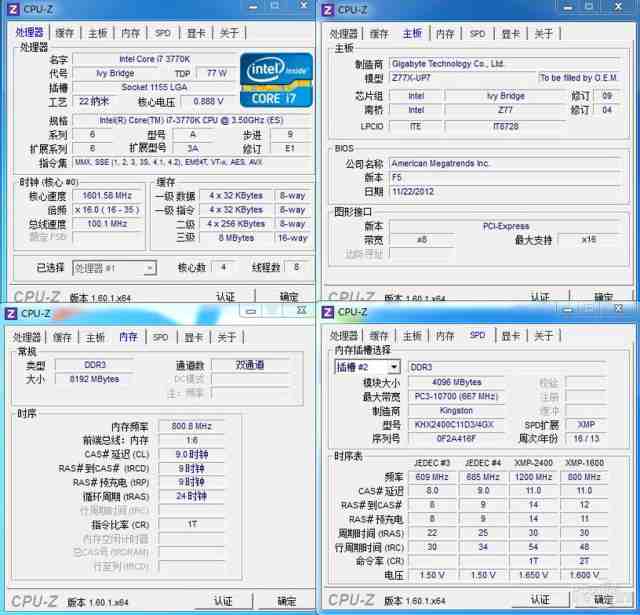Click the module manufacturer 'Kingston'
The width and height of the screenshot is (640, 615).
click(456, 411)
